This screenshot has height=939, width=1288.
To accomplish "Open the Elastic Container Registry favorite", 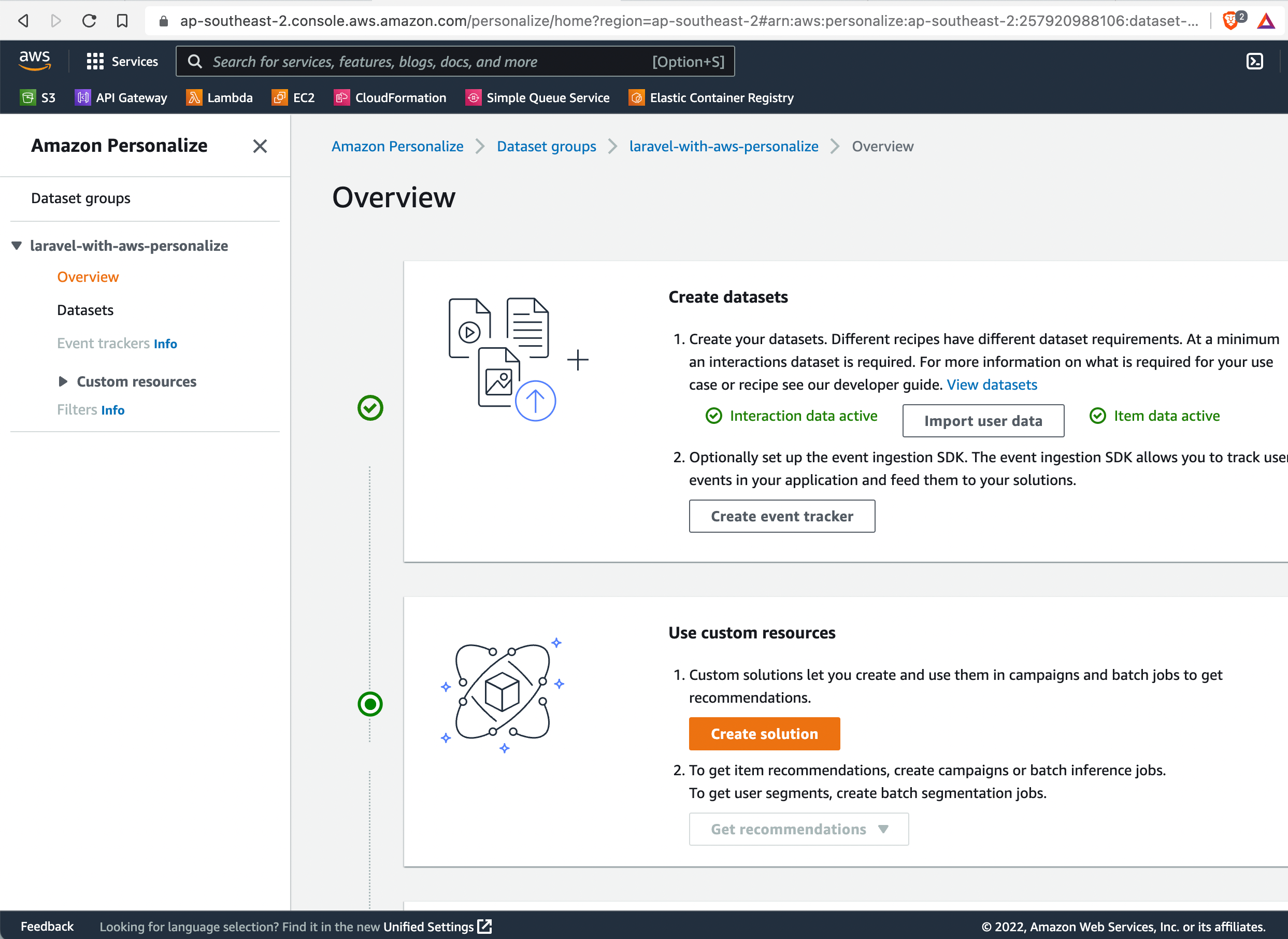I will pos(711,97).
